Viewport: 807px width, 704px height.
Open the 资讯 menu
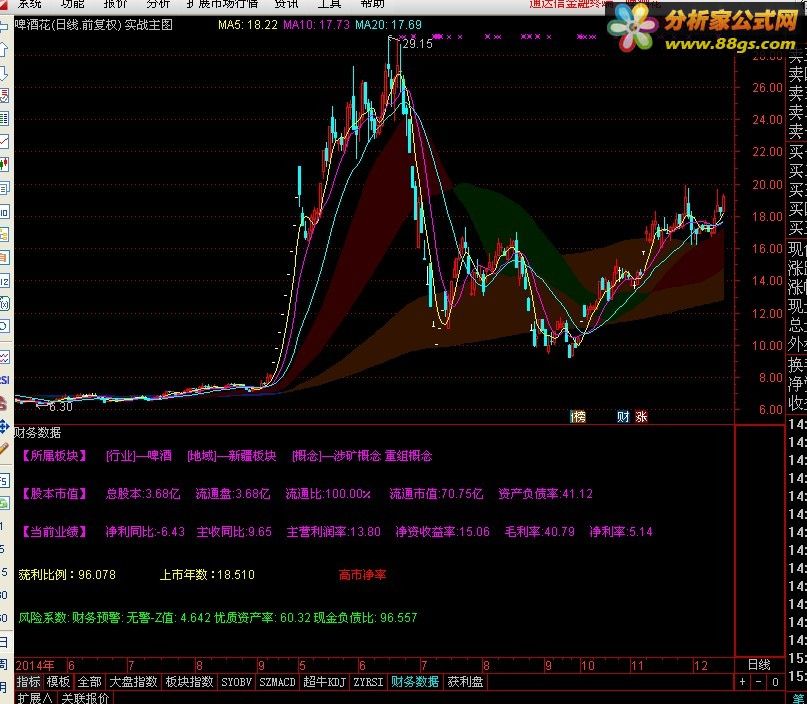286,4
